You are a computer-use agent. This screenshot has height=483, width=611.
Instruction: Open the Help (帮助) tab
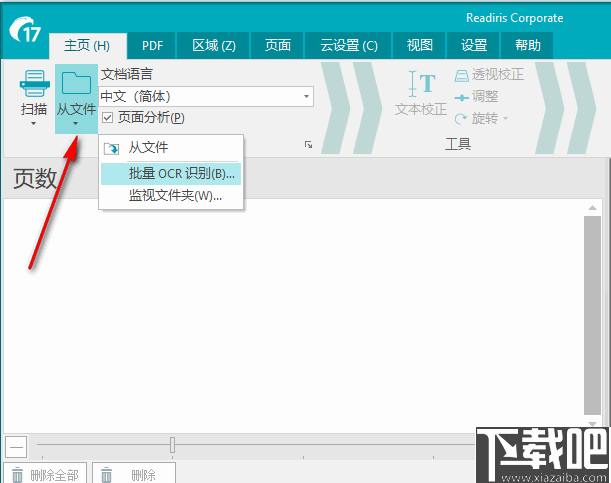pos(527,46)
